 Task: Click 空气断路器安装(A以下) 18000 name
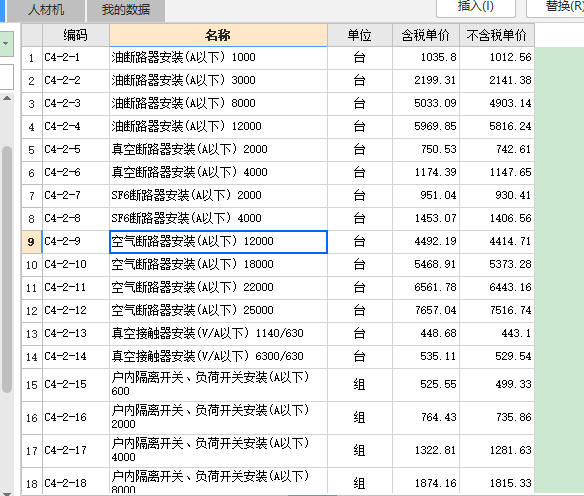point(218,265)
